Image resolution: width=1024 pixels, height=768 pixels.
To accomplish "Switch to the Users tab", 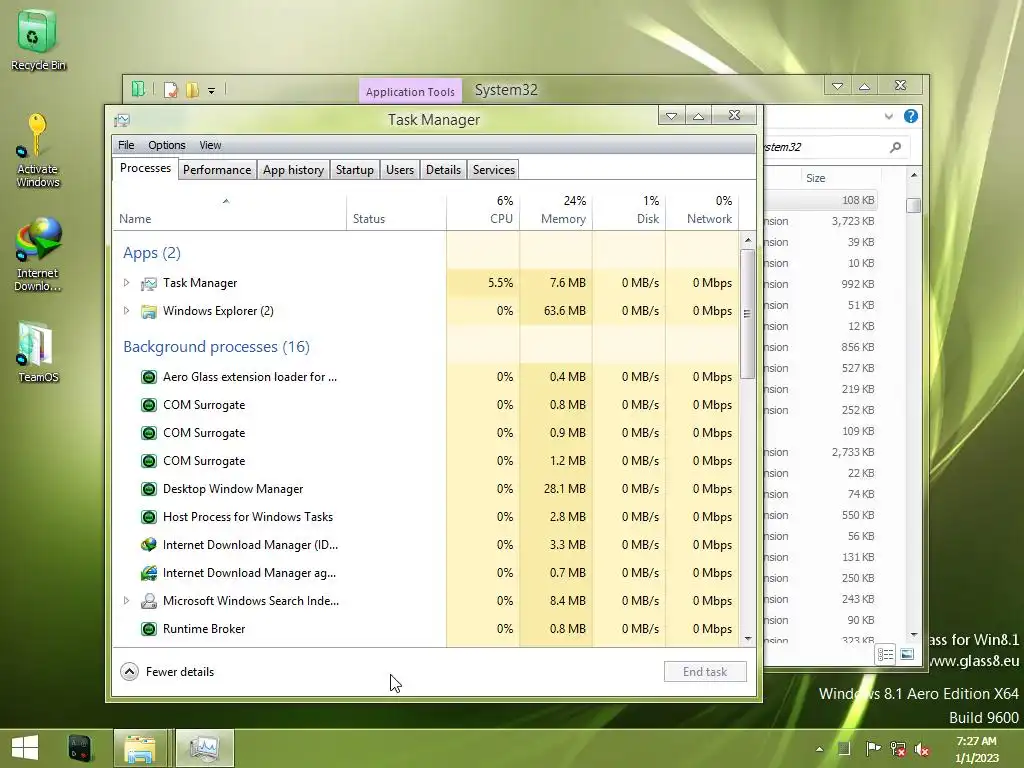I will (400, 170).
